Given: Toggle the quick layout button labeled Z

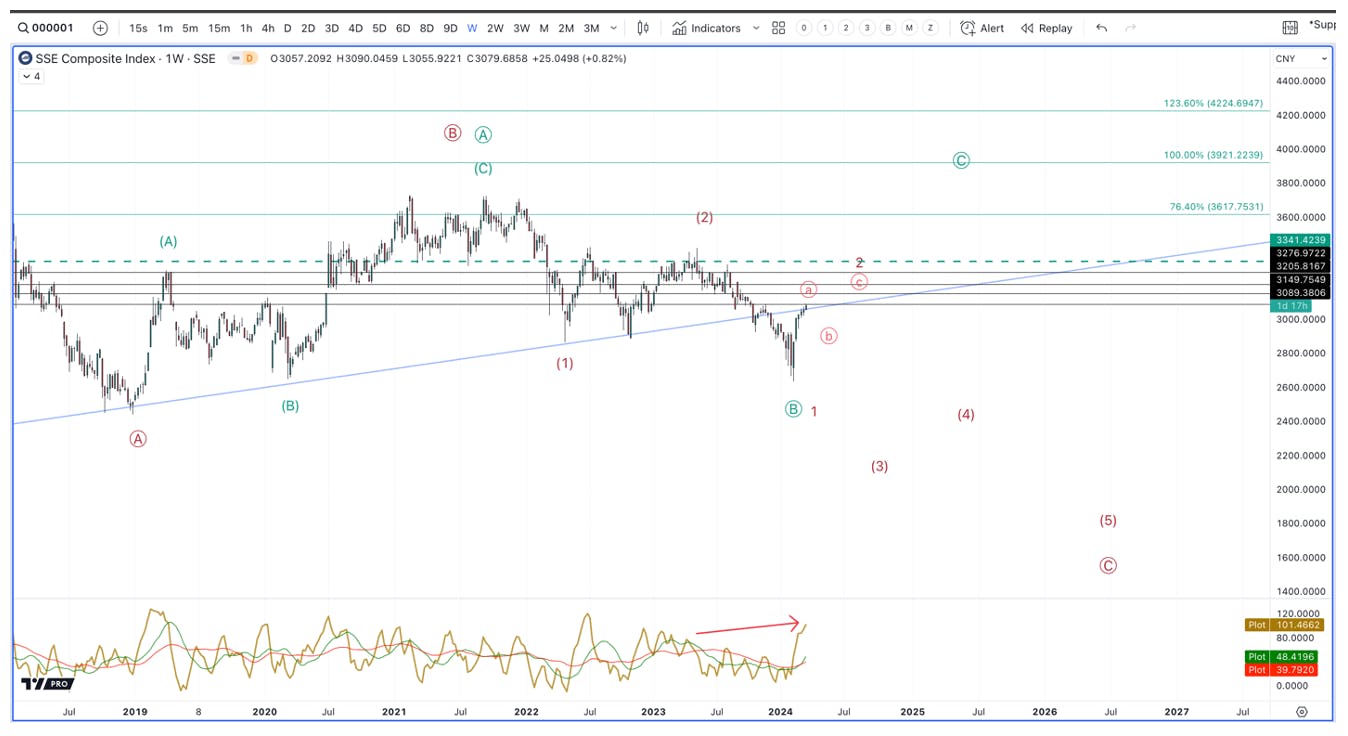Looking at the screenshot, I should (x=930, y=28).
